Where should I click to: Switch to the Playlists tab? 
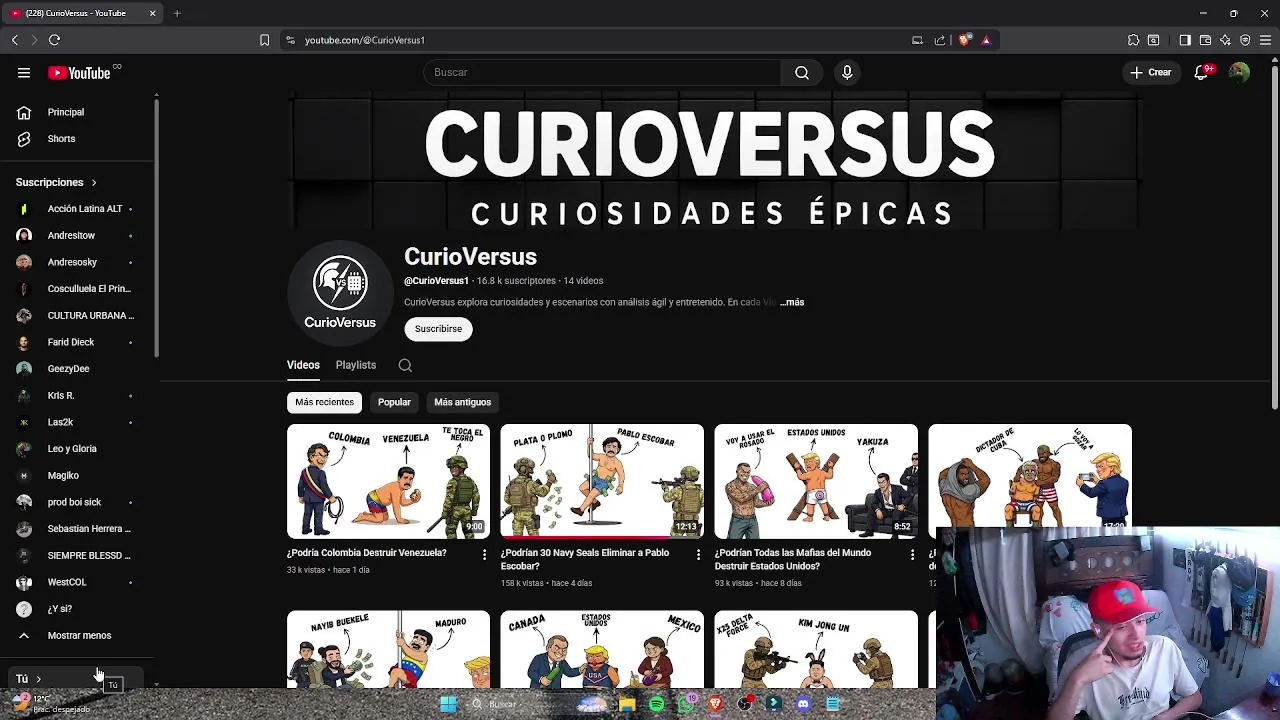click(x=356, y=365)
